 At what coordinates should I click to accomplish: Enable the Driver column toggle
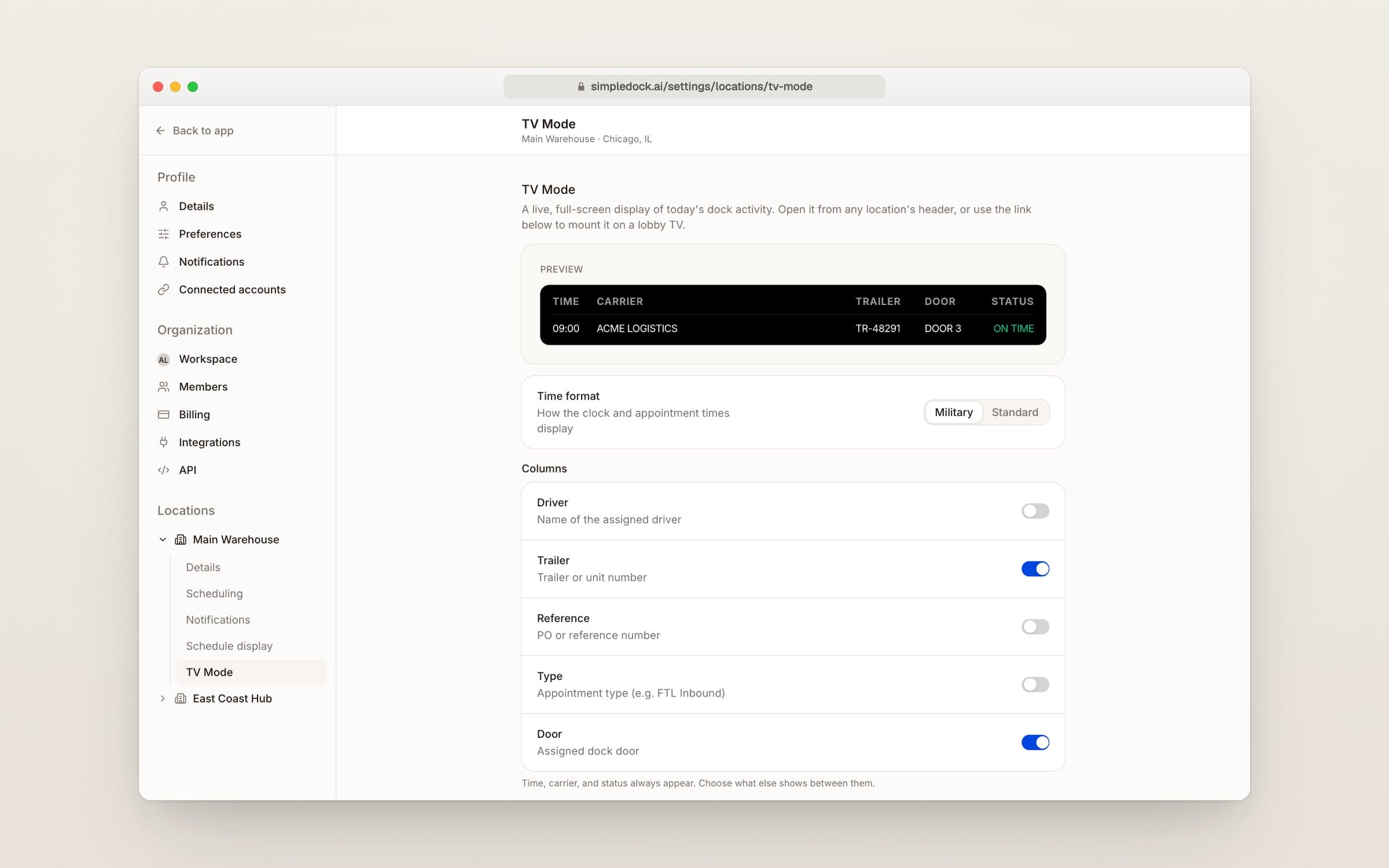point(1035,511)
